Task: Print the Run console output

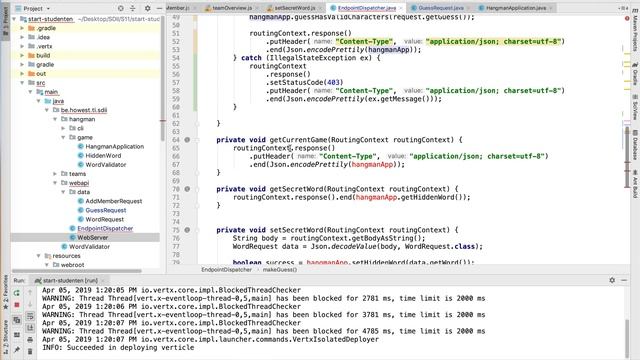Action: (x=30, y=340)
